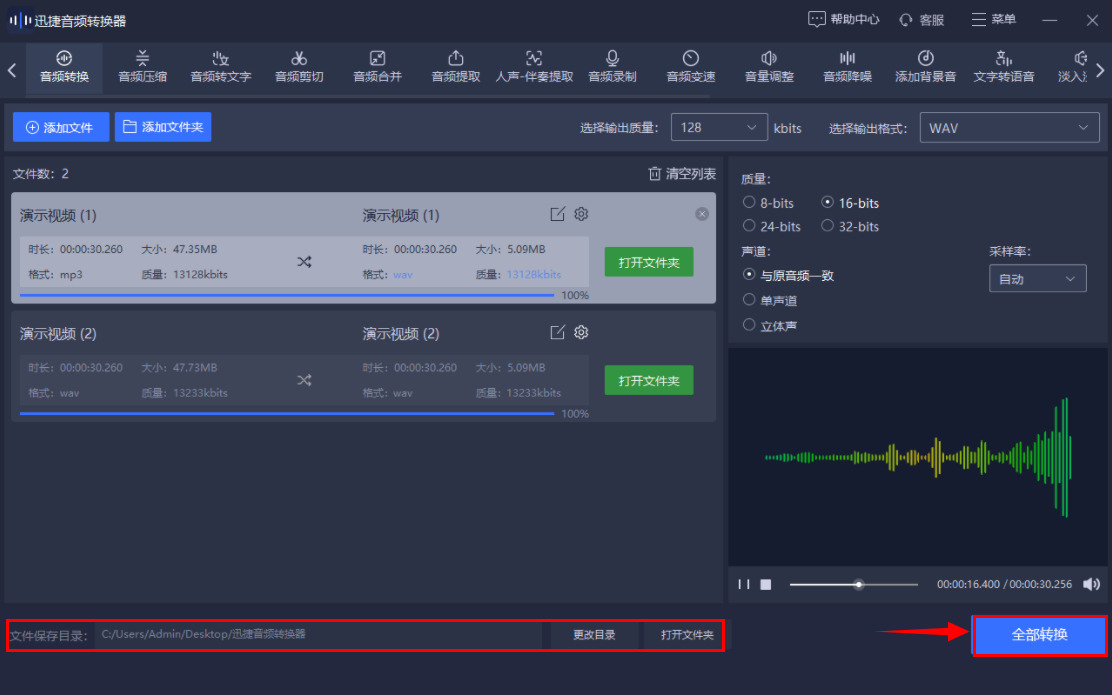Open the 音频转文字 tool
The image size is (1112, 695).
point(221,67)
